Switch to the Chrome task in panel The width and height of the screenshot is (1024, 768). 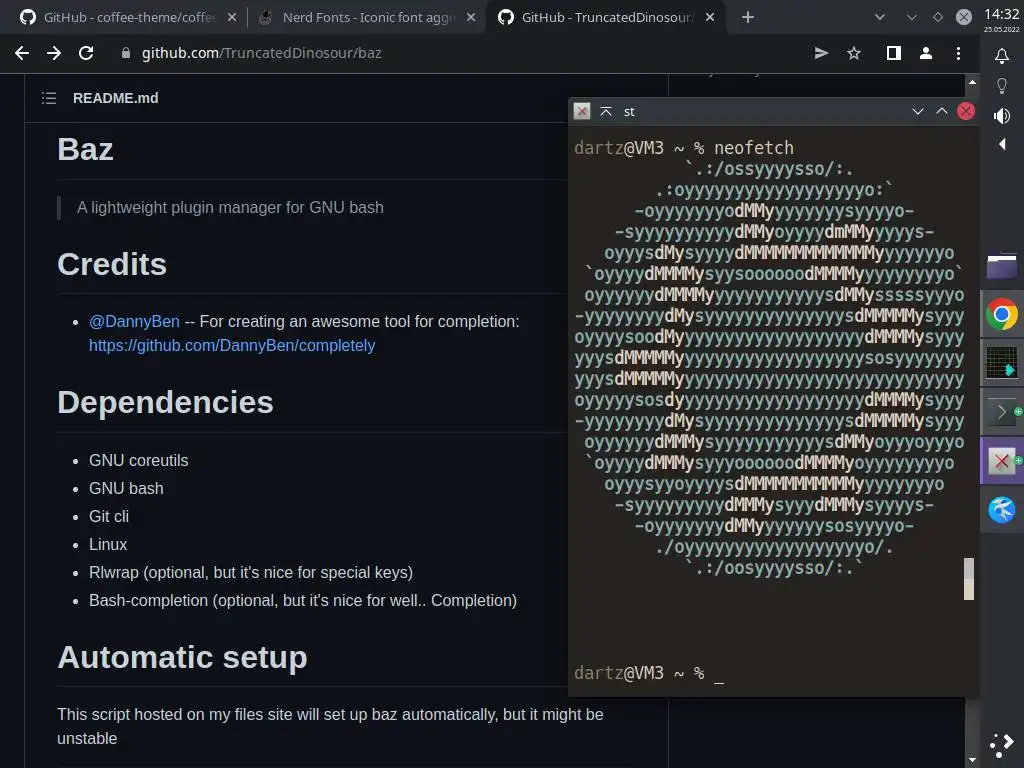click(1002, 315)
